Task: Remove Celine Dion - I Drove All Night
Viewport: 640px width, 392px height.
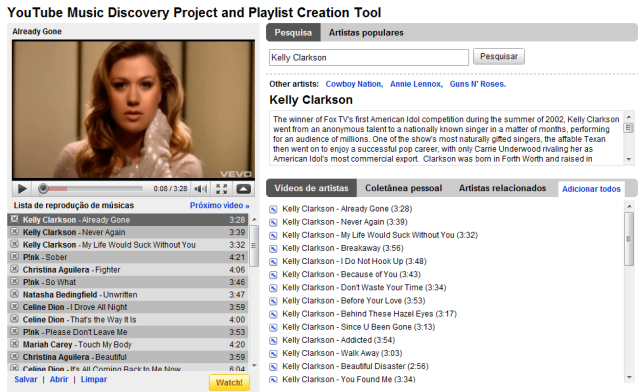Action: [14, 306]
